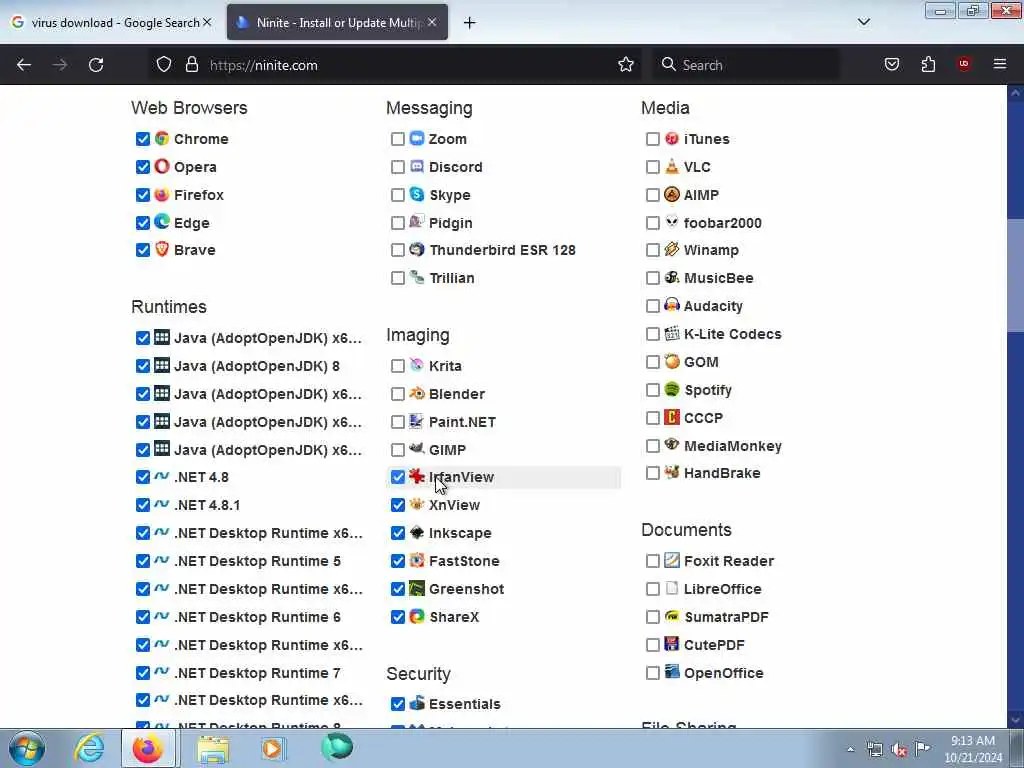View site lock security information
Viewport: 1024px width, 768px height.
(191, 65)
